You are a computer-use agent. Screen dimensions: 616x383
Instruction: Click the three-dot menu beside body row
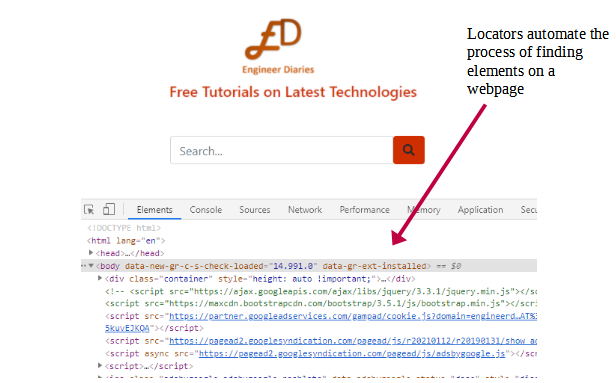(83, 266)
